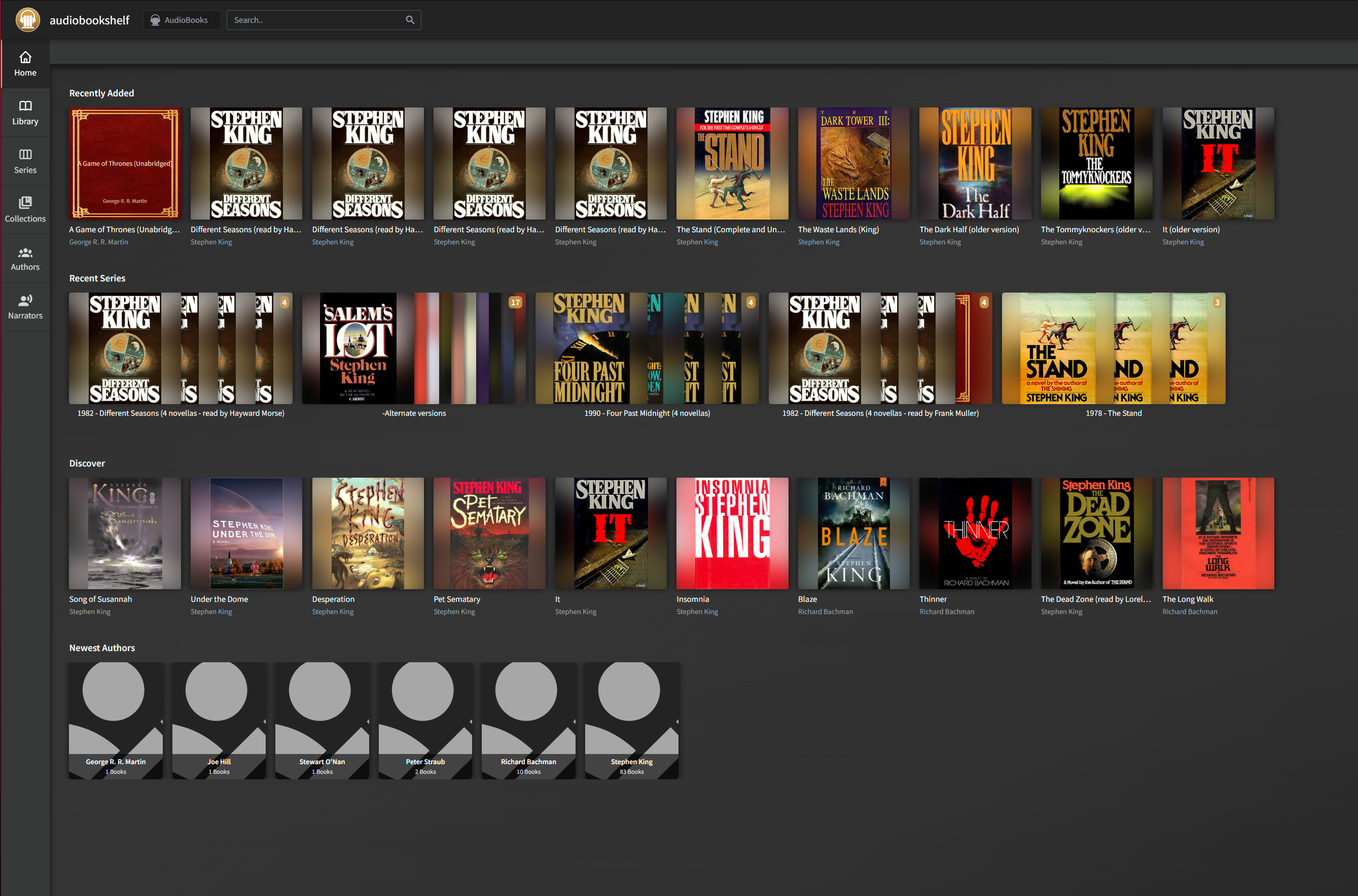Click the search magnifier icon
The height and width of the screenshot is (896, 1358).
pyautogui.click(x=410, y=20)
